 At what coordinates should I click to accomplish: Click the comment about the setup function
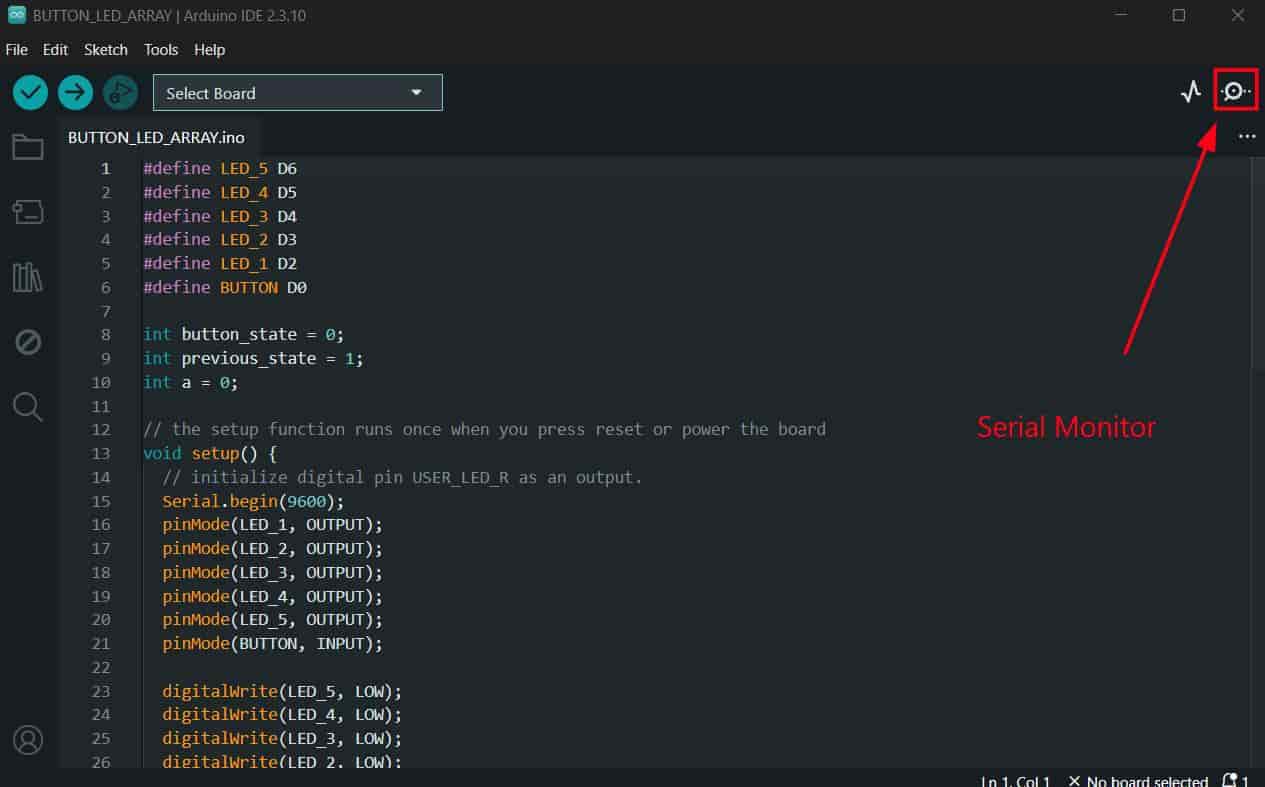484,429
